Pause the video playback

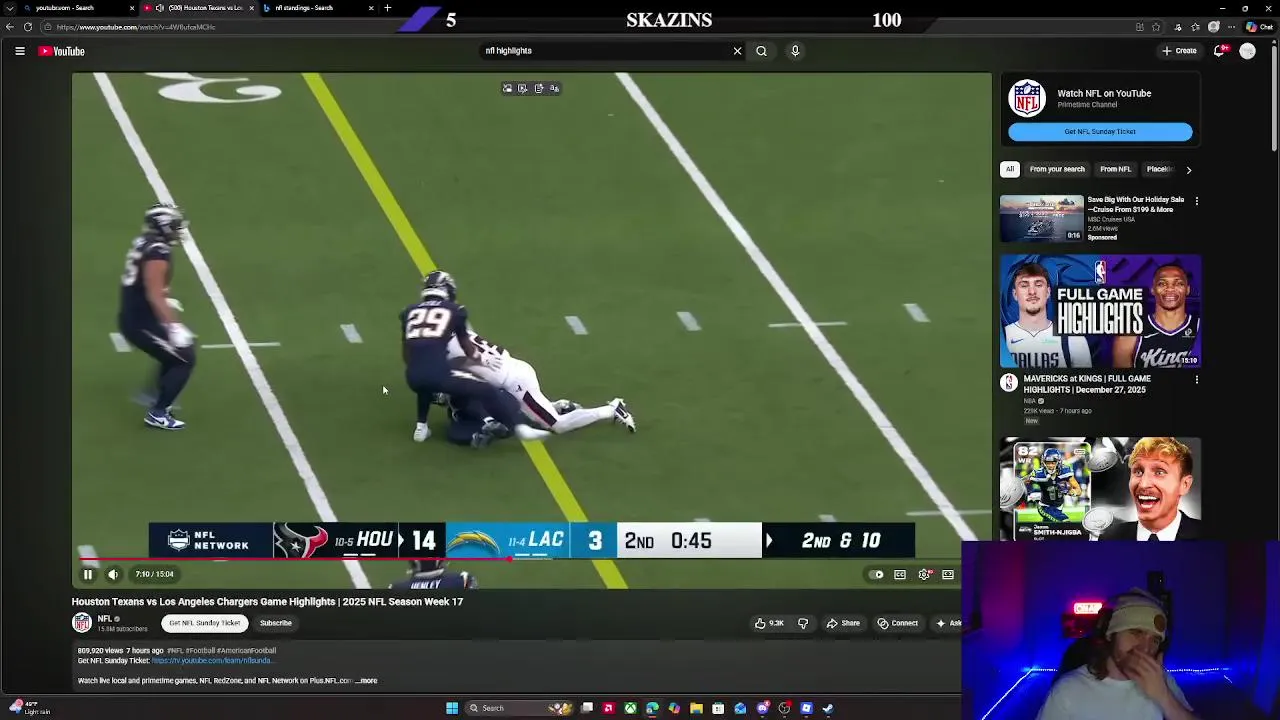click(87, 574)
